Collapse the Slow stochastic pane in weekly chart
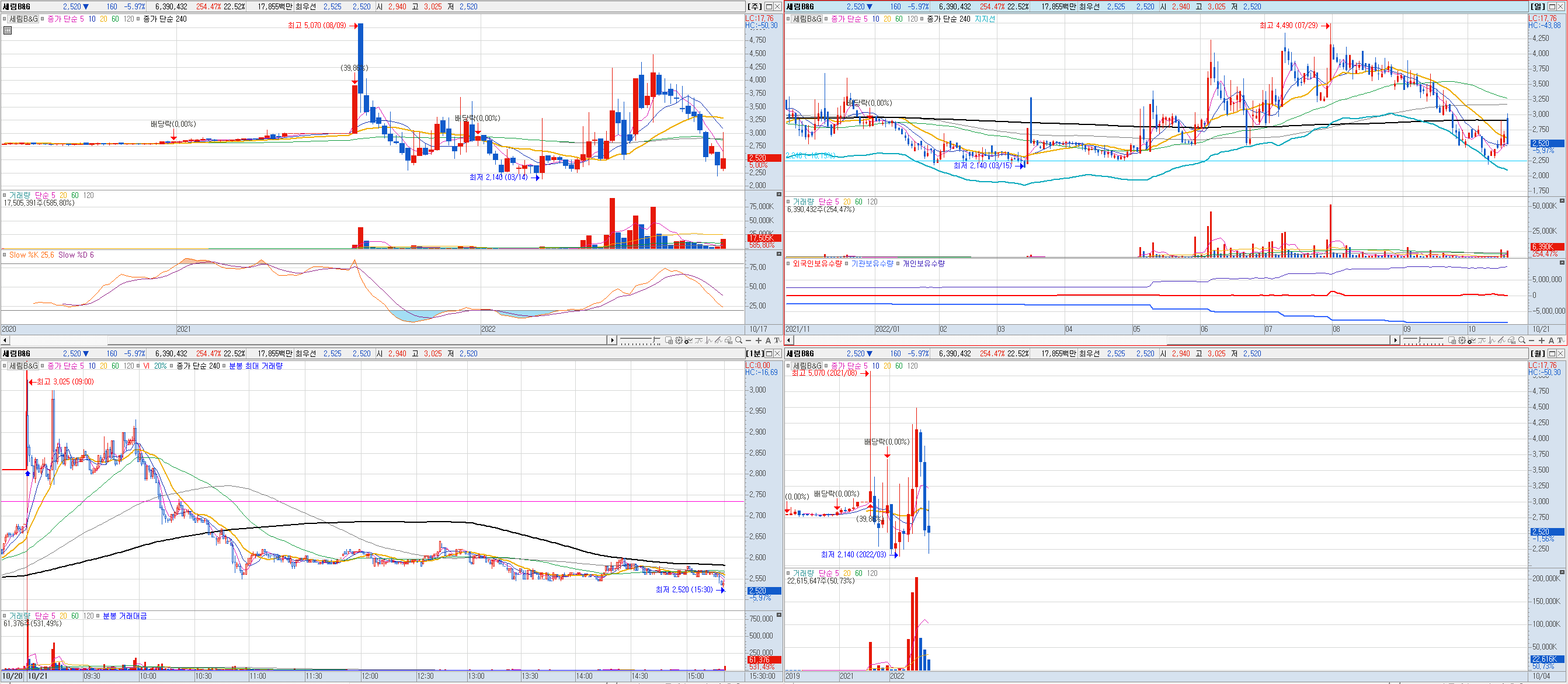The width and height of the screenshot is (1568, 684). click(778, 254)
